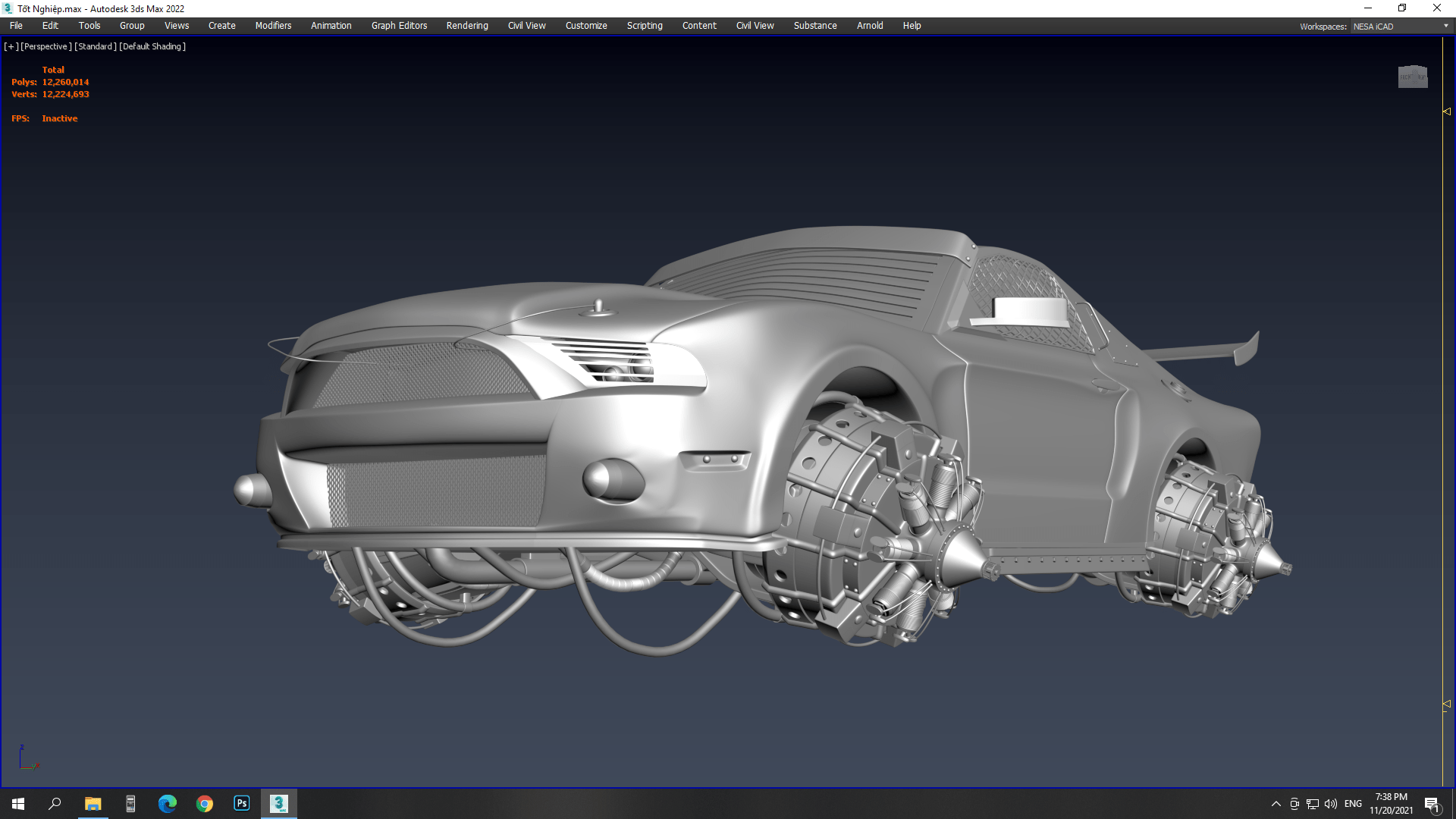Screen dimensions: 1456x819
Task: Click the upper yellow arrow on right edge
Action: pyautogui.click(x=1446, y=111)
